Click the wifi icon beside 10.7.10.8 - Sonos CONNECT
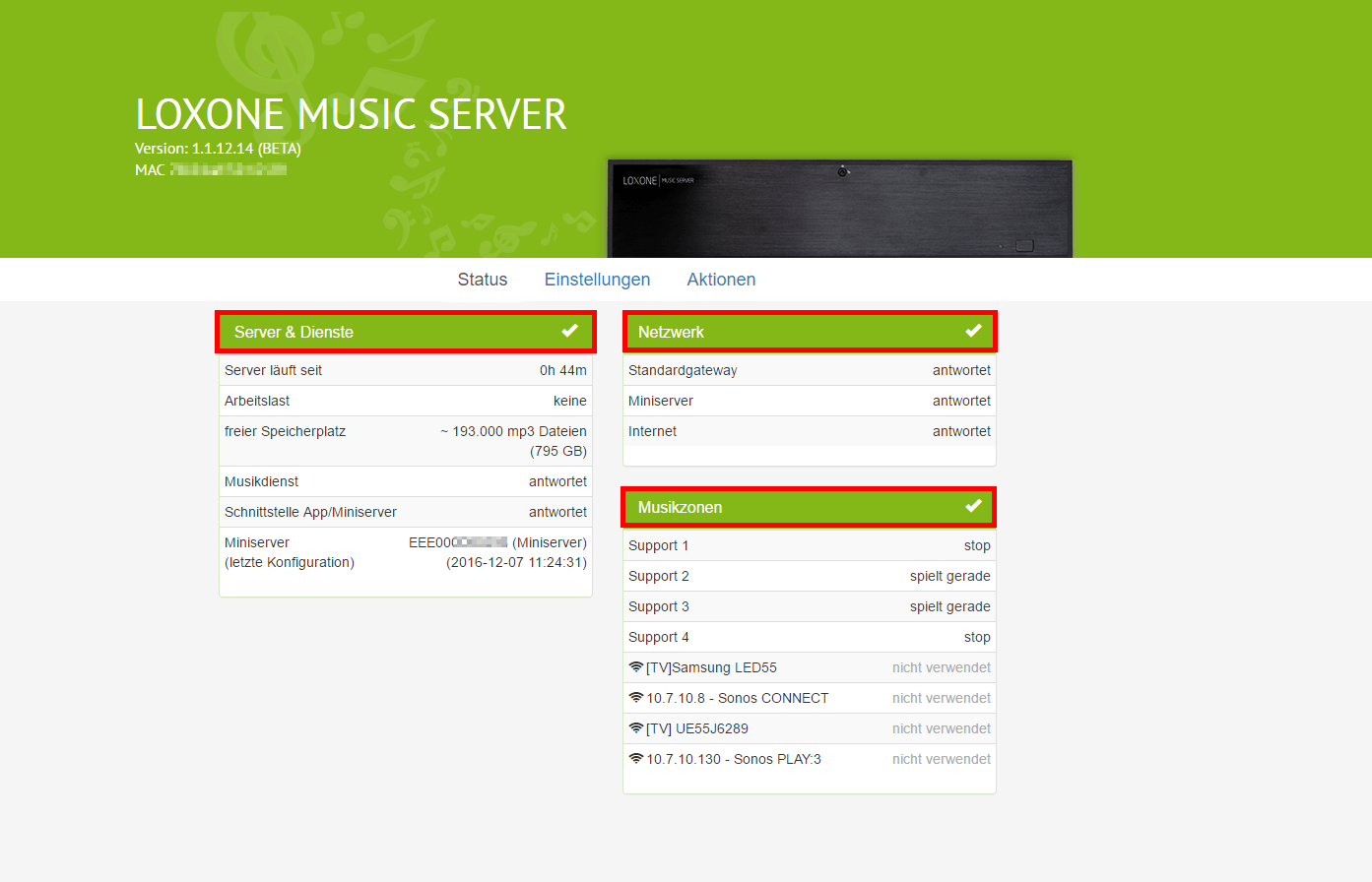The width and height of the screenshot is (1372, 882). point(636,697)
